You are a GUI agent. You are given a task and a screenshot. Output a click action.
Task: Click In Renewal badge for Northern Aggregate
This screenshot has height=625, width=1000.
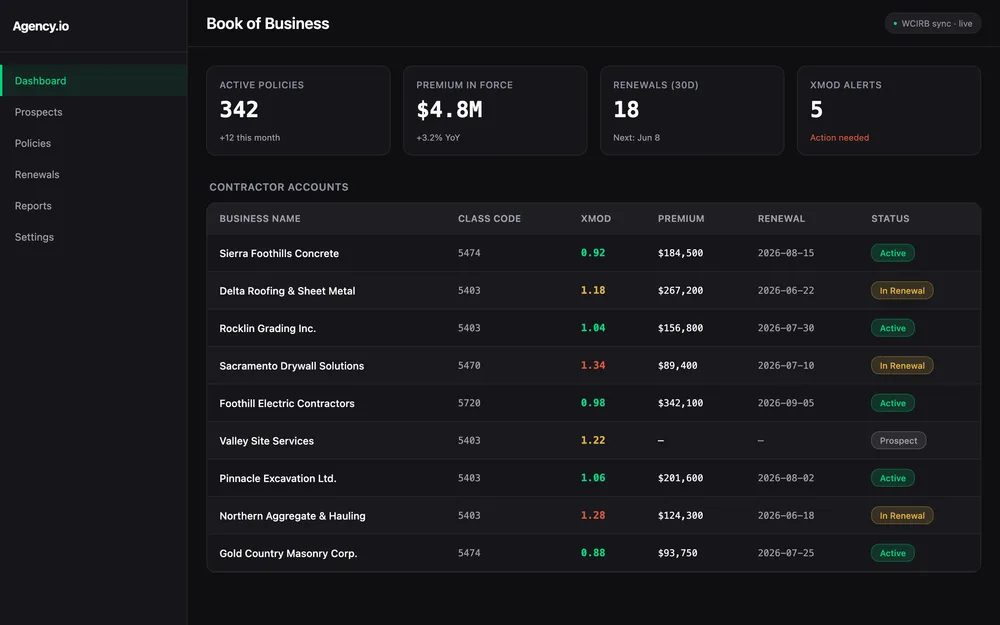tap(902, 515)
